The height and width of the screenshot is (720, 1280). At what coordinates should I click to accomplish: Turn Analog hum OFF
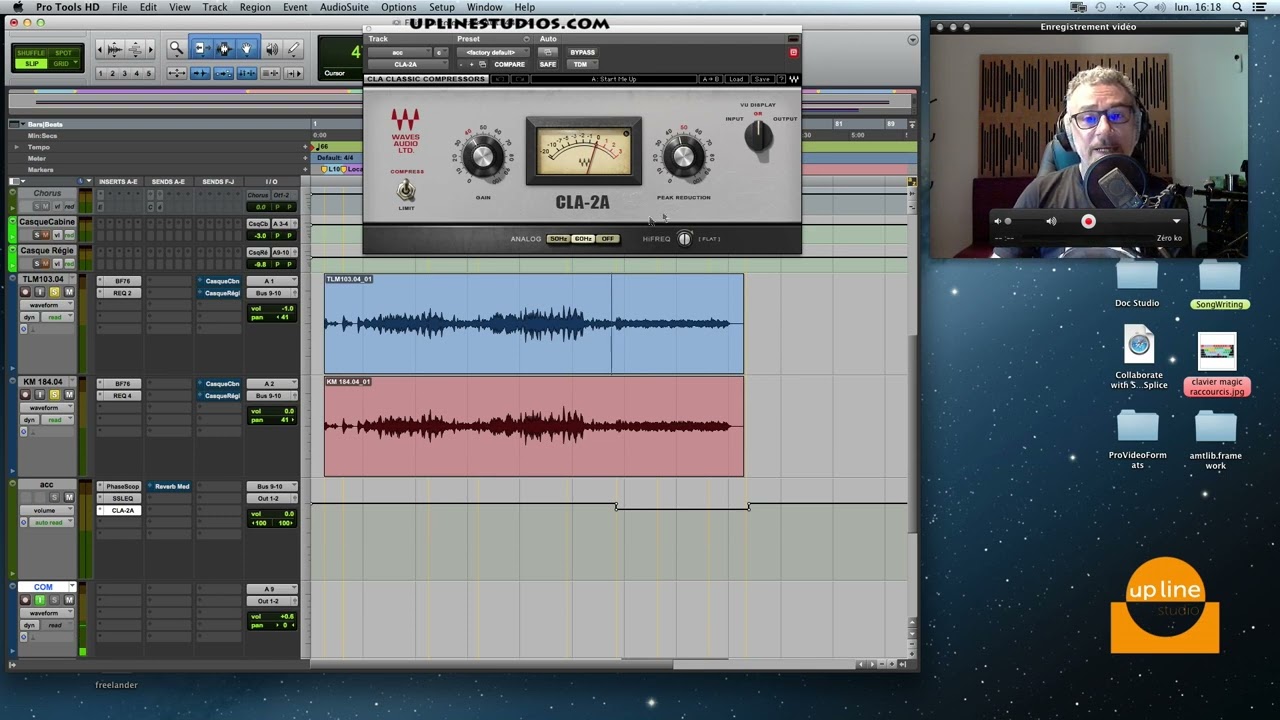[x=607, y=239]
